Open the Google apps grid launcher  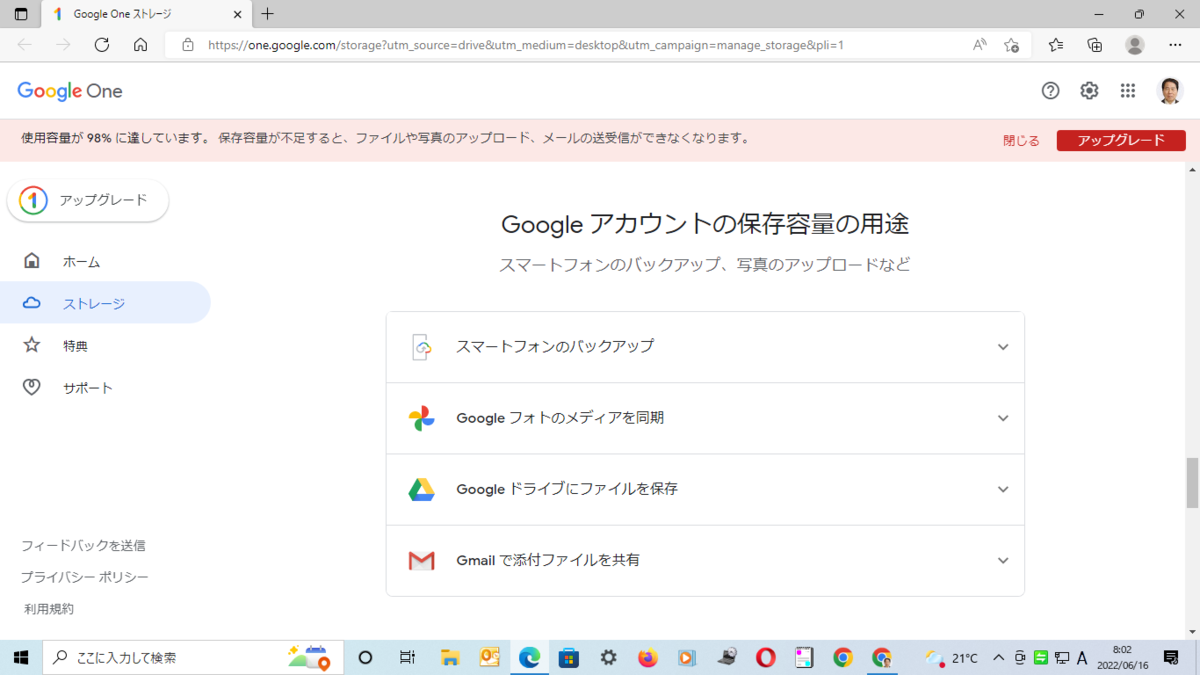click(1128, 91)
